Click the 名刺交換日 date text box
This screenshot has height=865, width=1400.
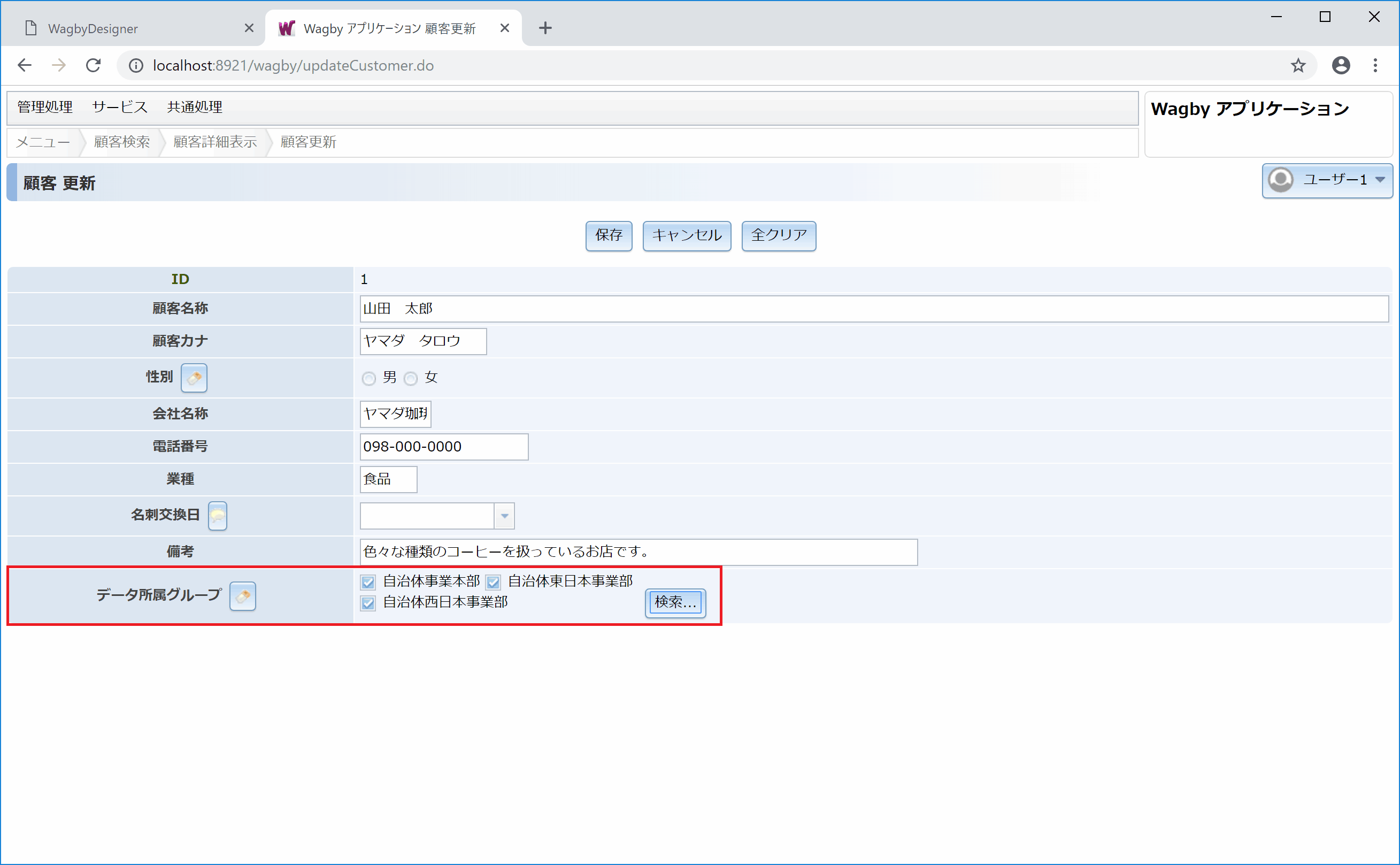pyautogui.click(x=427, y=516)
